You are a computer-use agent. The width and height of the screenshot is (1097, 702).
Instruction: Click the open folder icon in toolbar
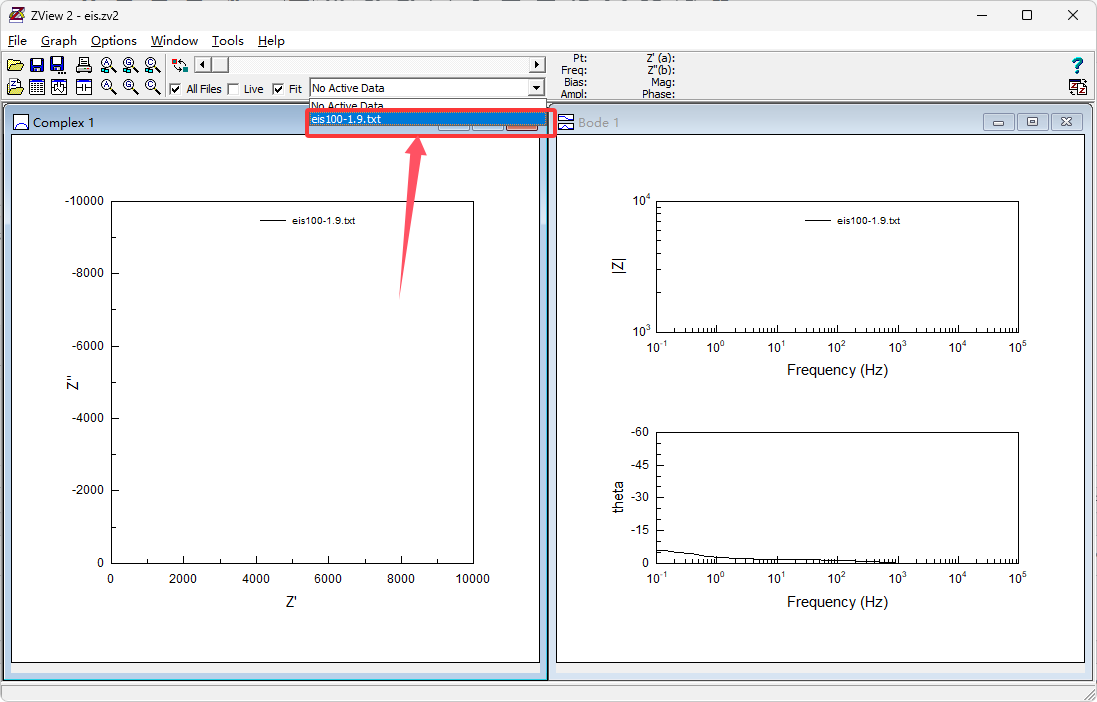15,66
